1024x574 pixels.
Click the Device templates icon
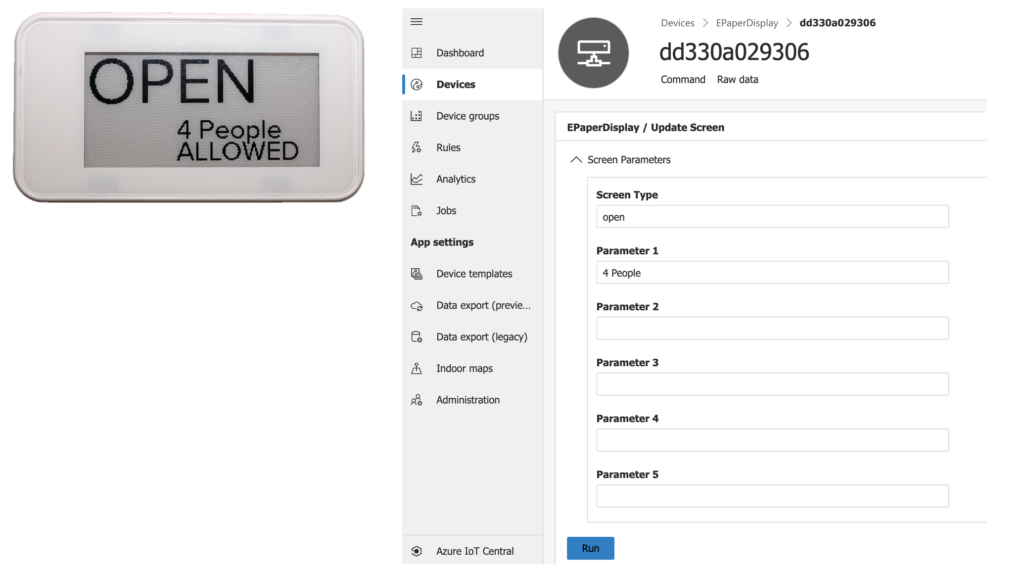[416, 274]
